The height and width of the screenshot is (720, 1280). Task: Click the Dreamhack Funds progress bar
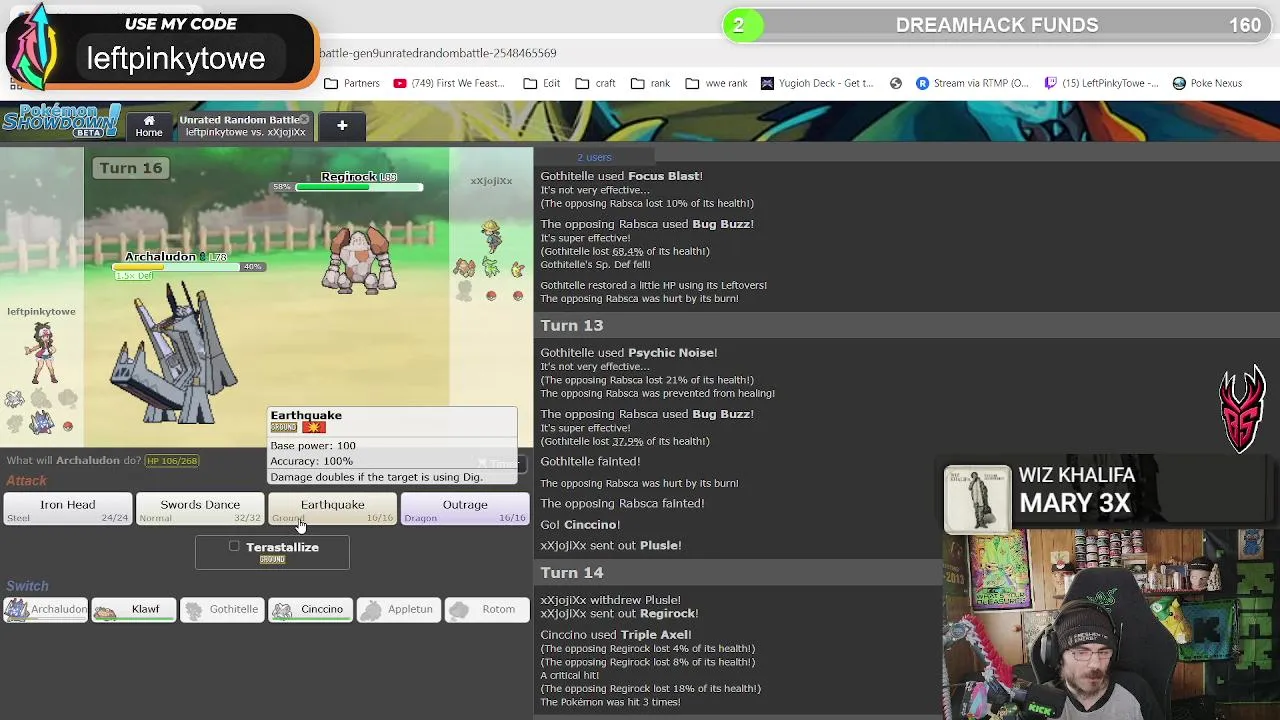(x=997, y=25)
